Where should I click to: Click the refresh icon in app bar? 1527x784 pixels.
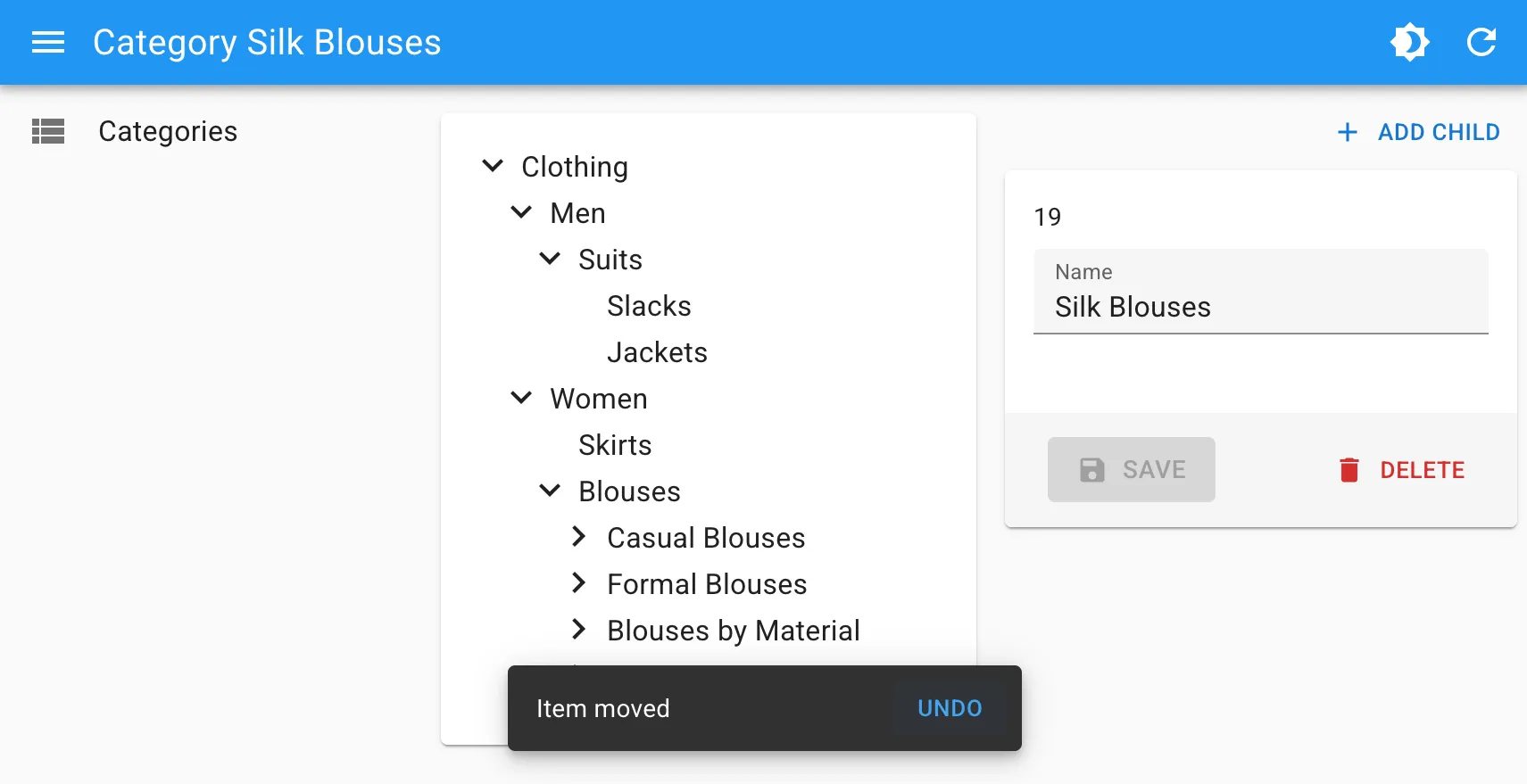(x=1481, y=42)
